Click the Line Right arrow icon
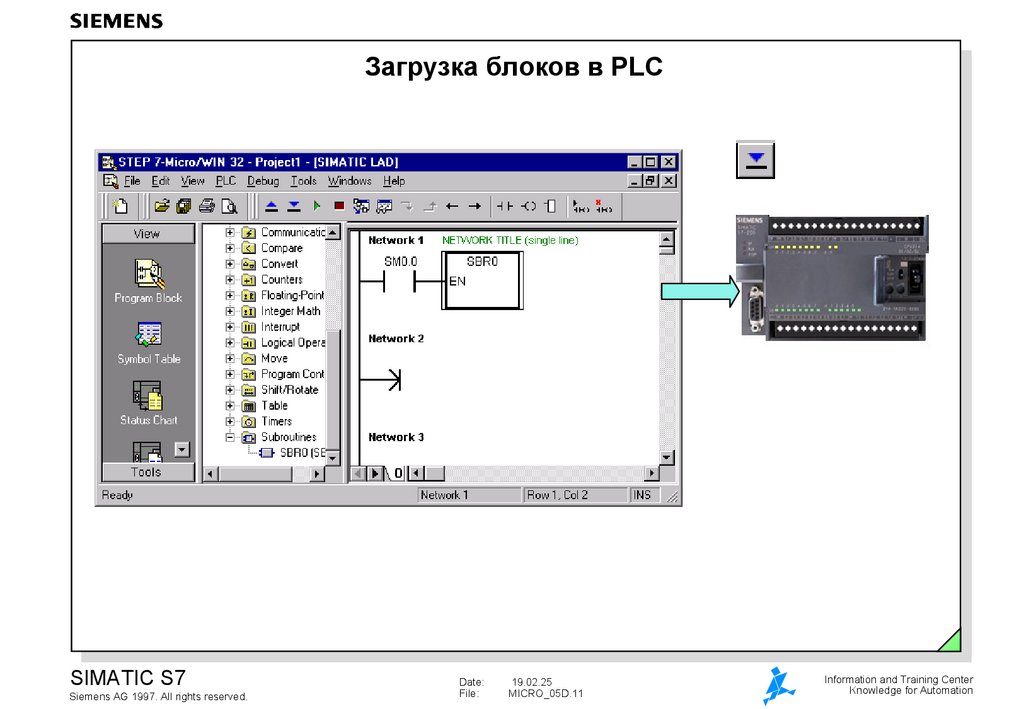Image resolution: width=1024 pixels, height=709 pixels. point(475,206)
